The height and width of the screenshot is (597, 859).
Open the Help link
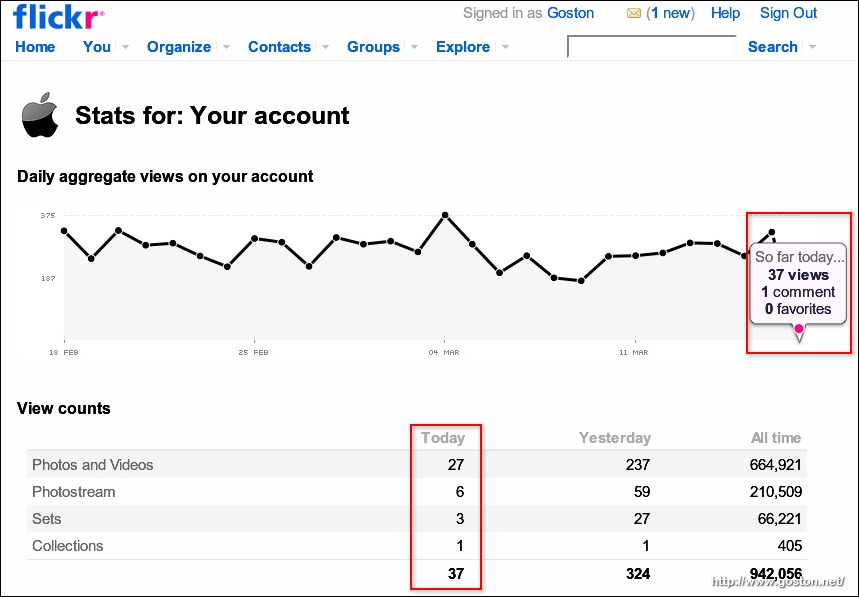725,13
